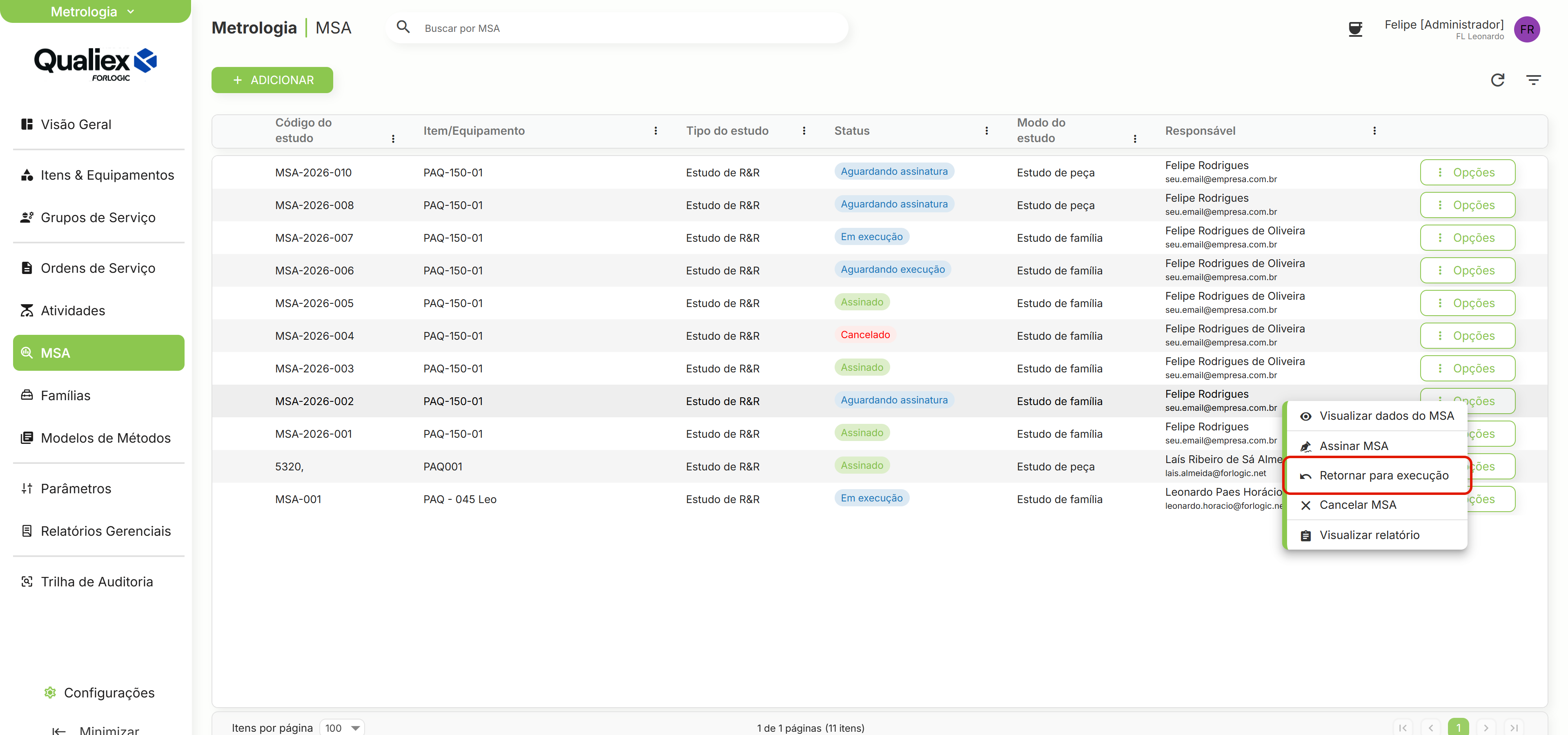Refresh the MSA list

[1497, 80]
